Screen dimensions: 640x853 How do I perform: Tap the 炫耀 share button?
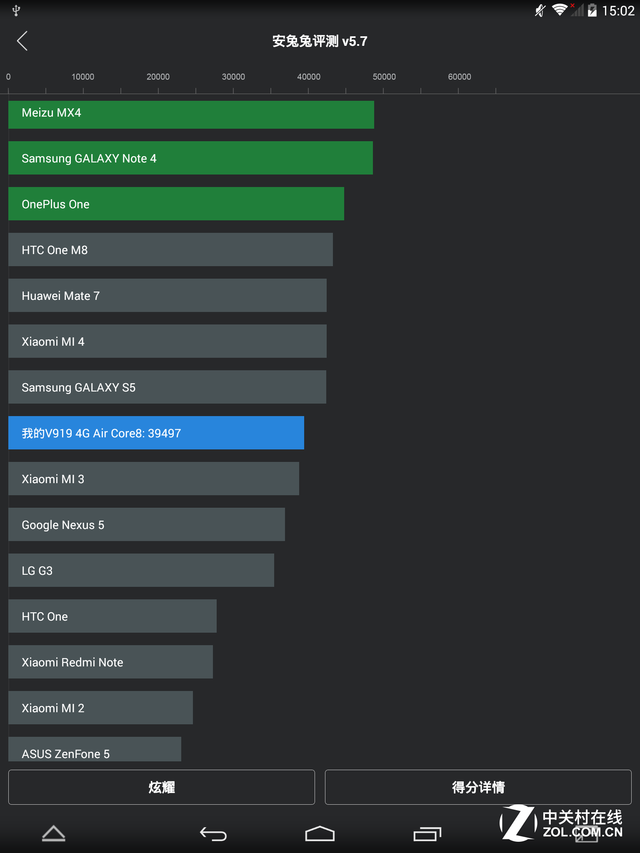tap(162, 787)
